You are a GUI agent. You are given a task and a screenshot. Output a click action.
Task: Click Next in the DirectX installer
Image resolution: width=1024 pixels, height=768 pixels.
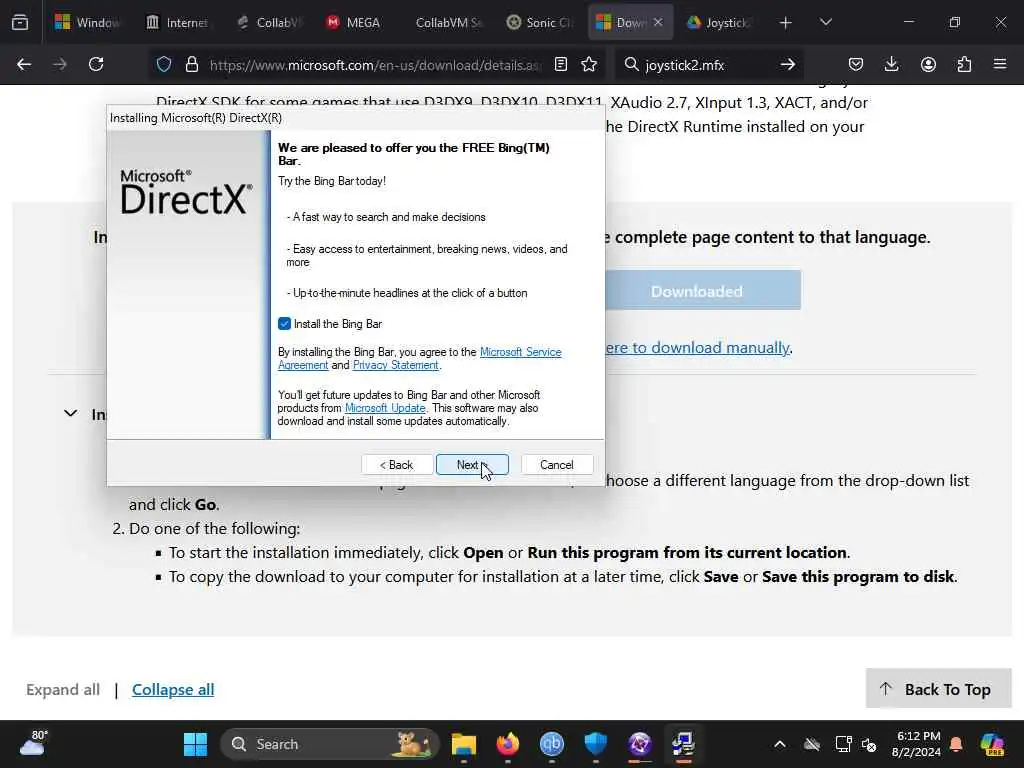click(x=472, y=464)
